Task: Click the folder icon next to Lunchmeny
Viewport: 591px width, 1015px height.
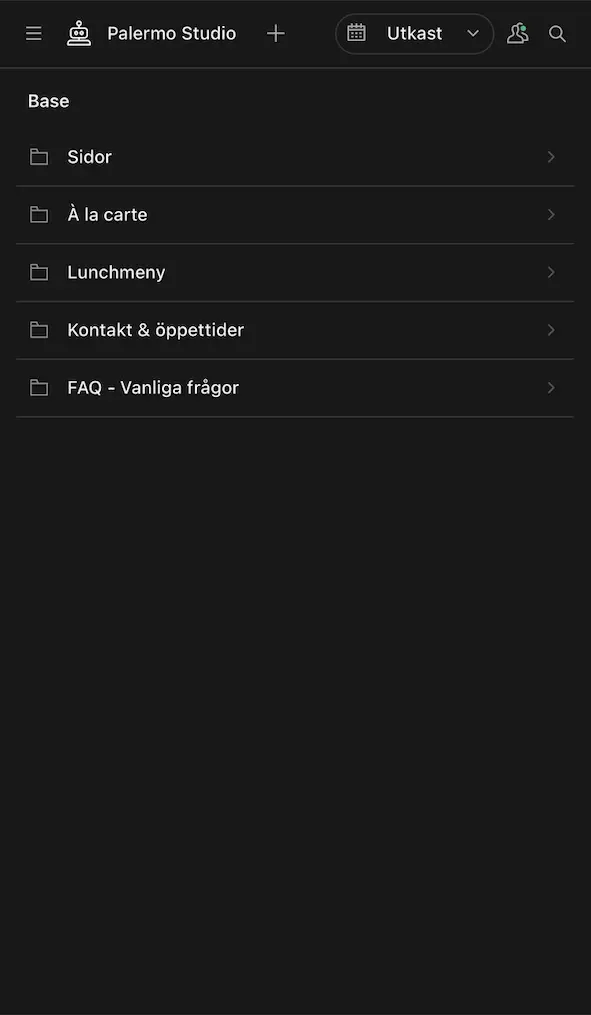Action: [x=39, y=271]
